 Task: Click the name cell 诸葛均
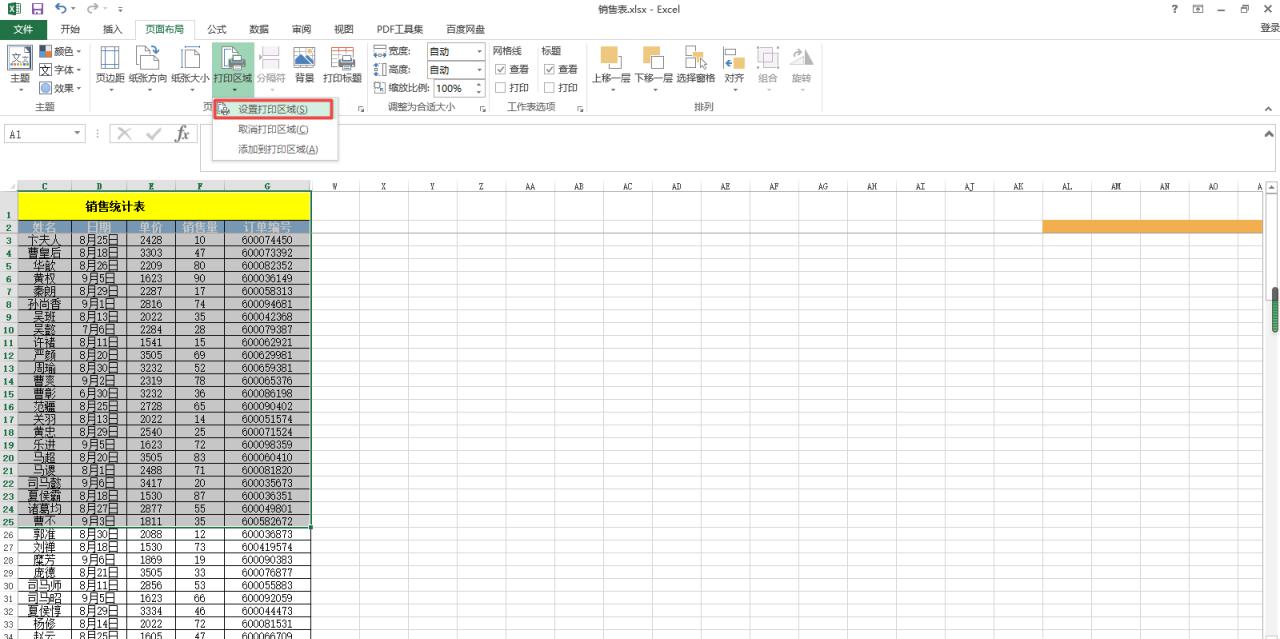45,509
